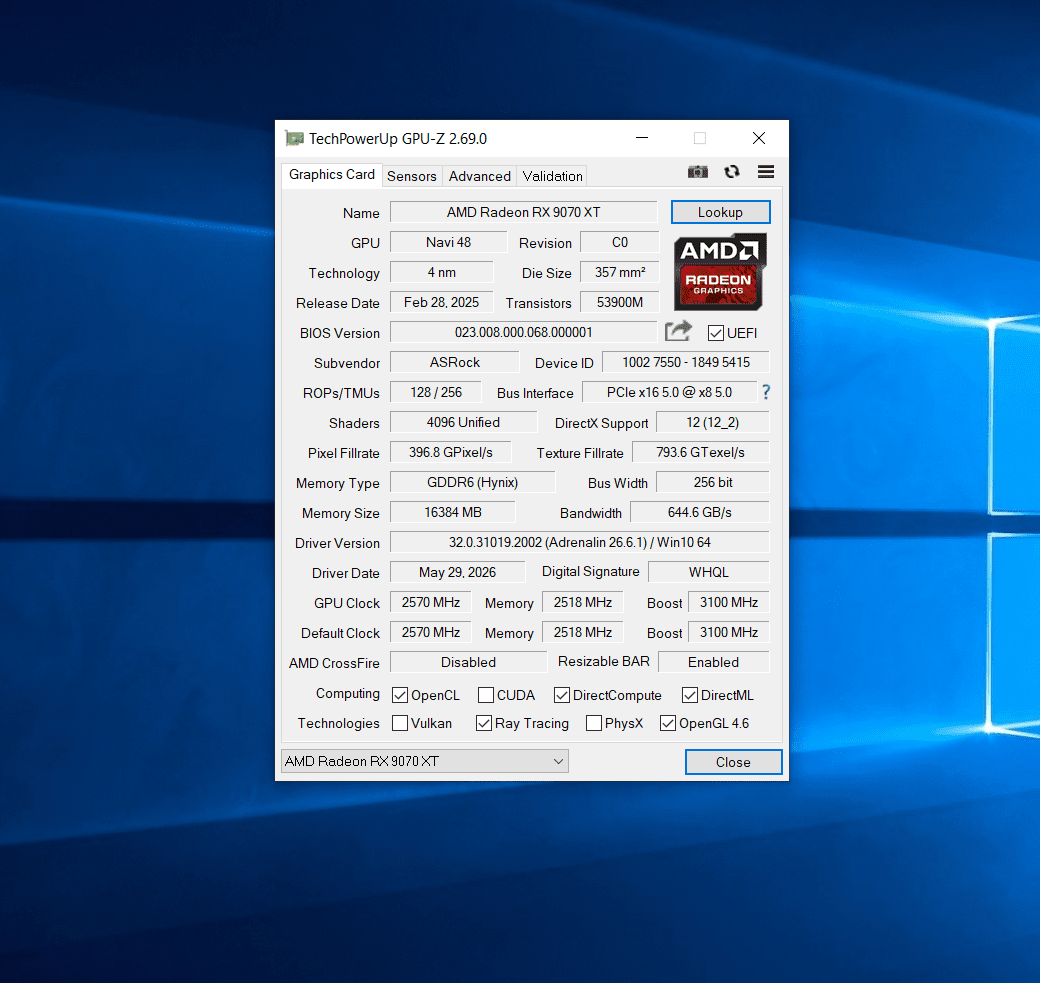Click Resizable BAR value 'Enabled'

click(714, 663)
